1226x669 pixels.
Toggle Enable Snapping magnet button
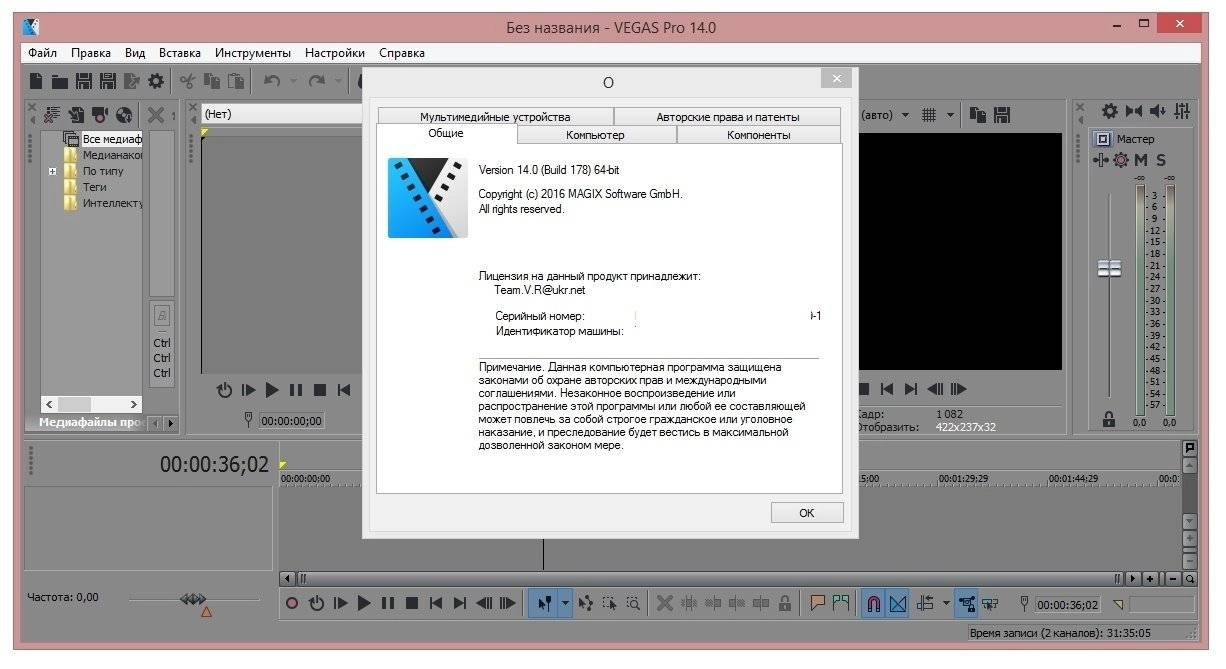873,603
